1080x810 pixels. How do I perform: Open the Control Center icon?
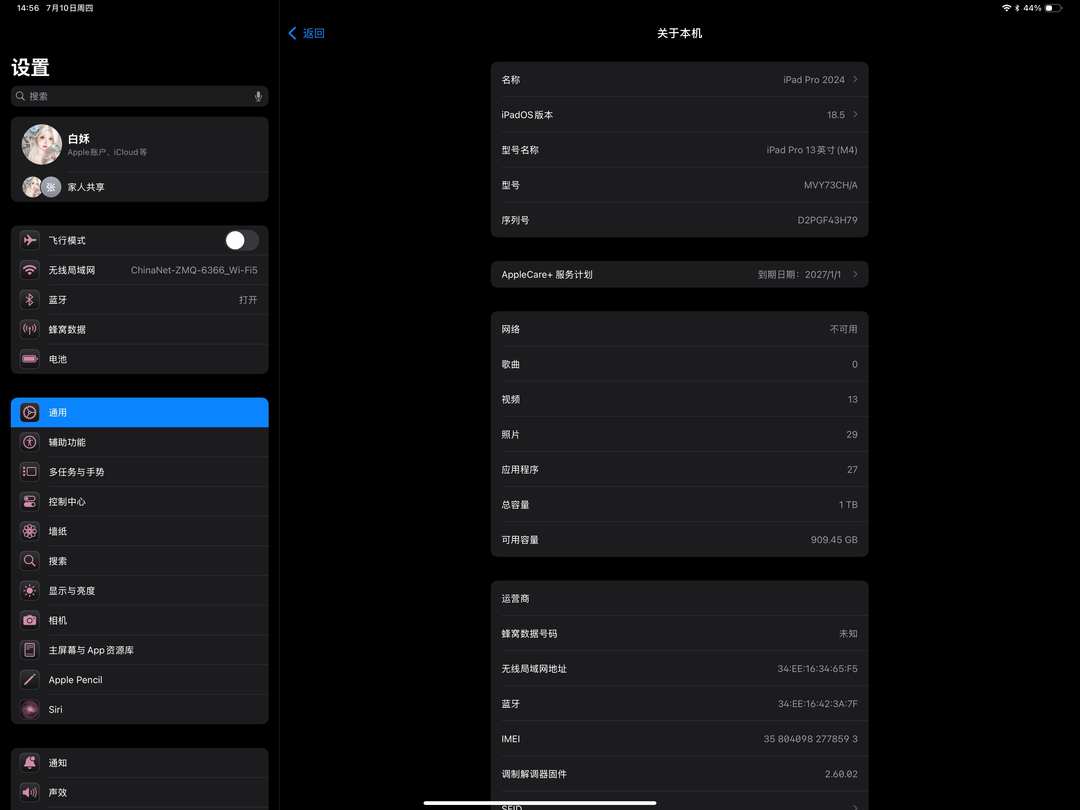tap(30, 501)
